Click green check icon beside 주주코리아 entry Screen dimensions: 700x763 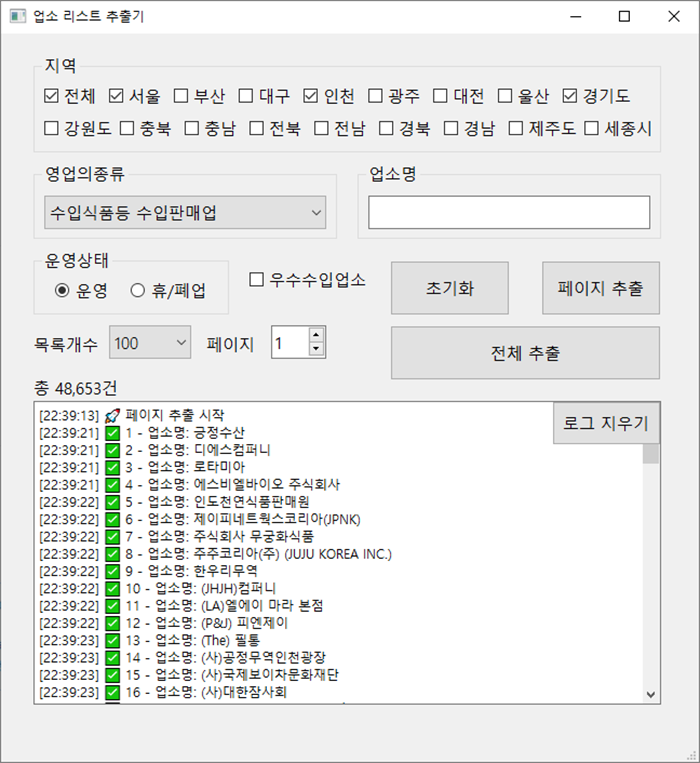click(112, 554)
